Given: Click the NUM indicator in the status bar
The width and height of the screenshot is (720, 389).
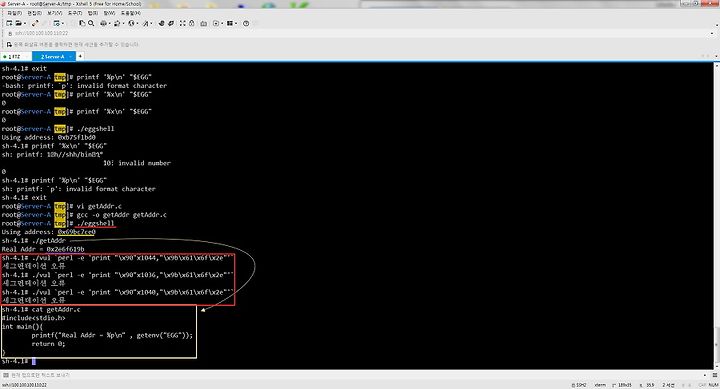Looking at the screenshot, I should pos(714,385).
